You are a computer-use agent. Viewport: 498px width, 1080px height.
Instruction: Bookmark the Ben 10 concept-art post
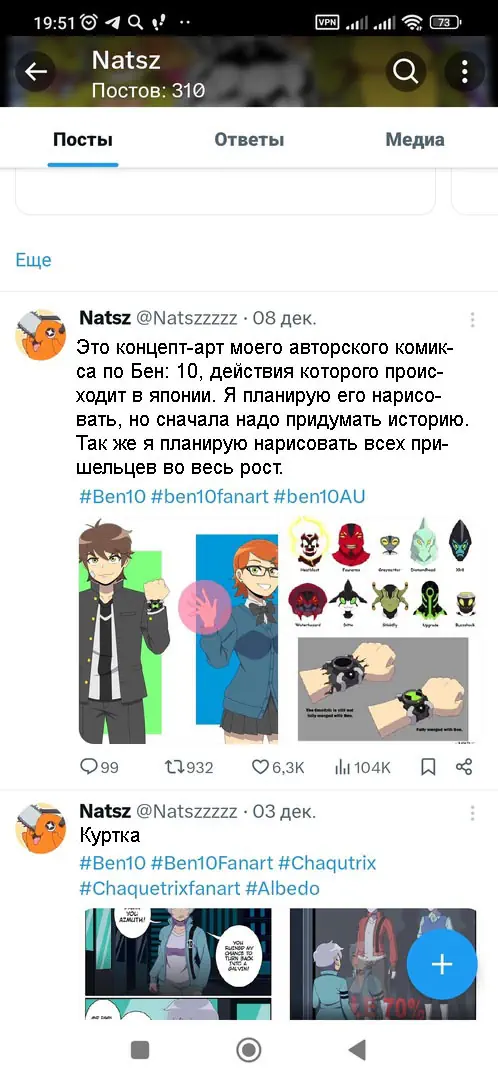tap(428, 767)
